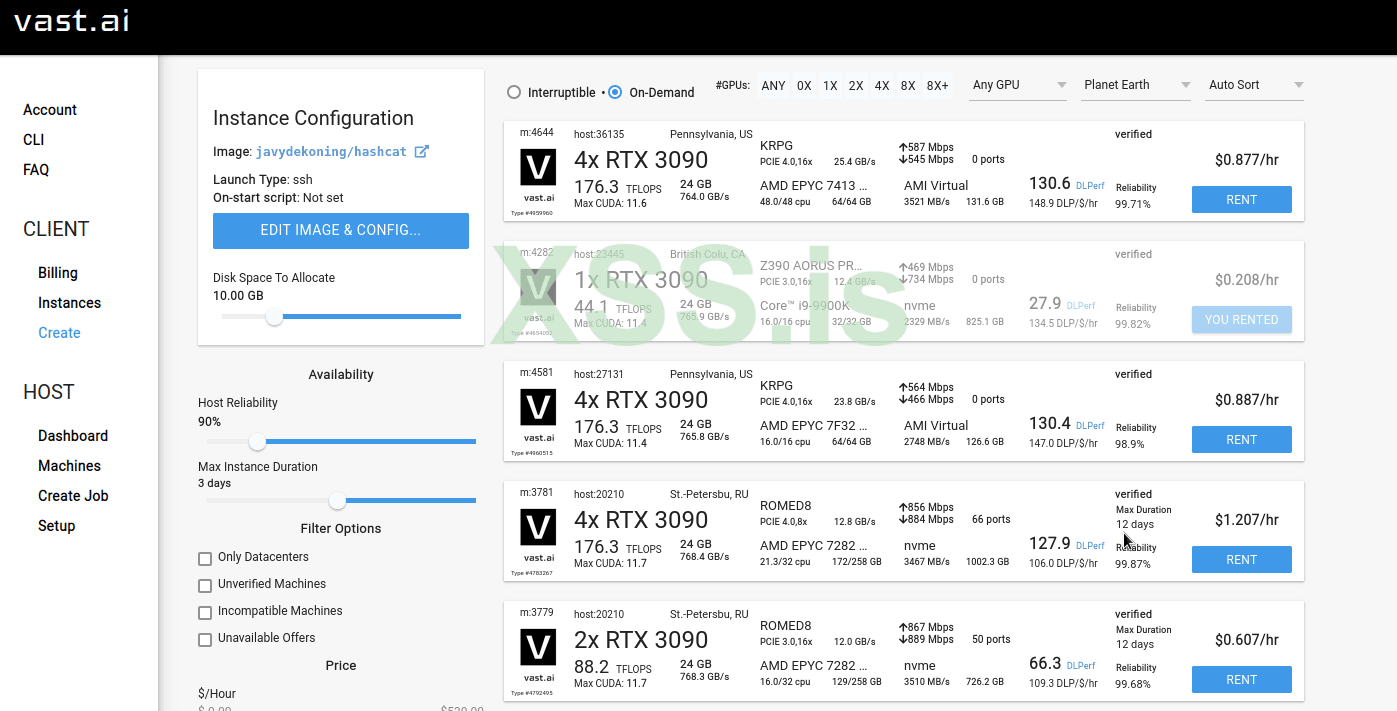The height and width of the screenshot is (711, 1397).
Task: Click Reliability value 99.71%
Action: click(x=1133, y=204)
